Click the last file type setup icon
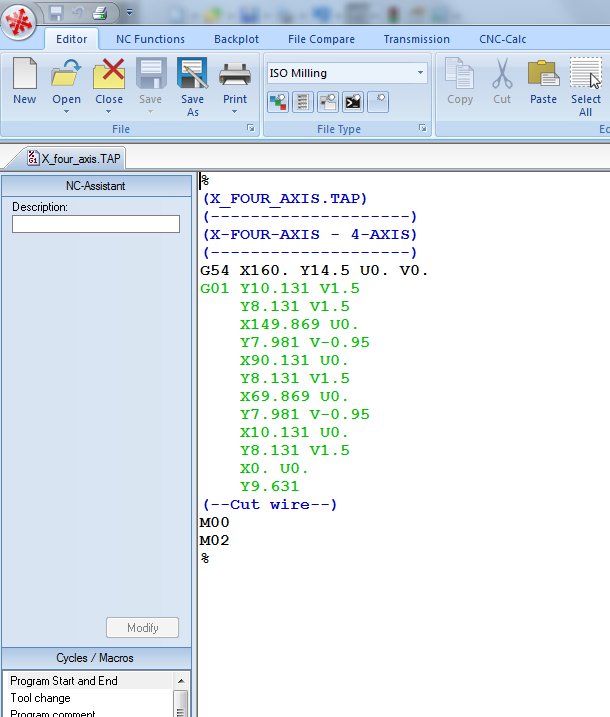The image size is (610, 717). pos(378,102)
